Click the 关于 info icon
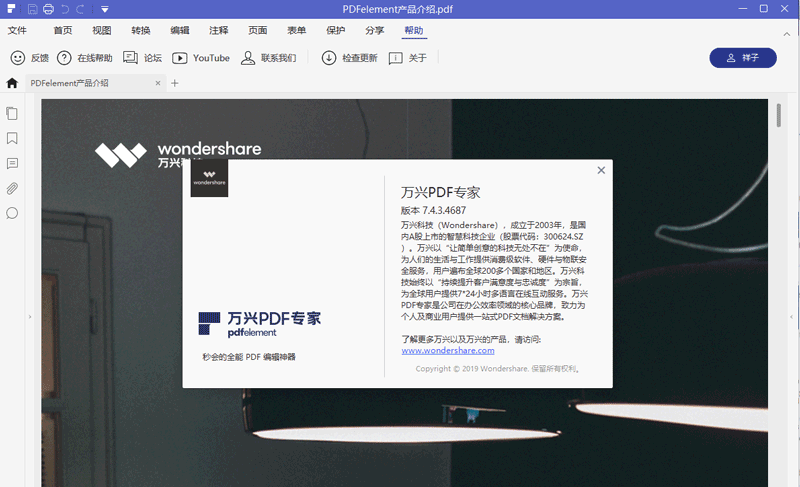This screenshot has width=800, height=487. 395,58
